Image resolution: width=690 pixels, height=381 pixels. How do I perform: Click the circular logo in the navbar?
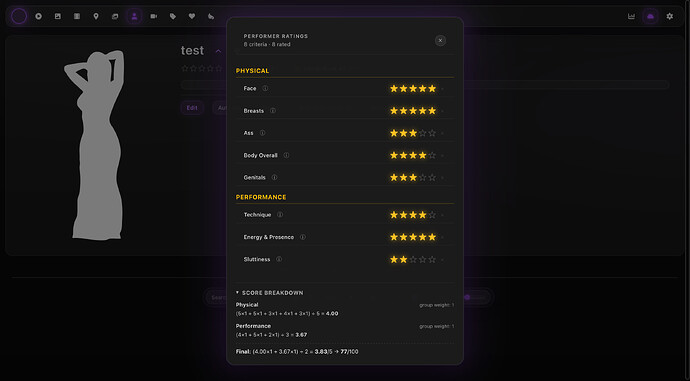point(19,16)
